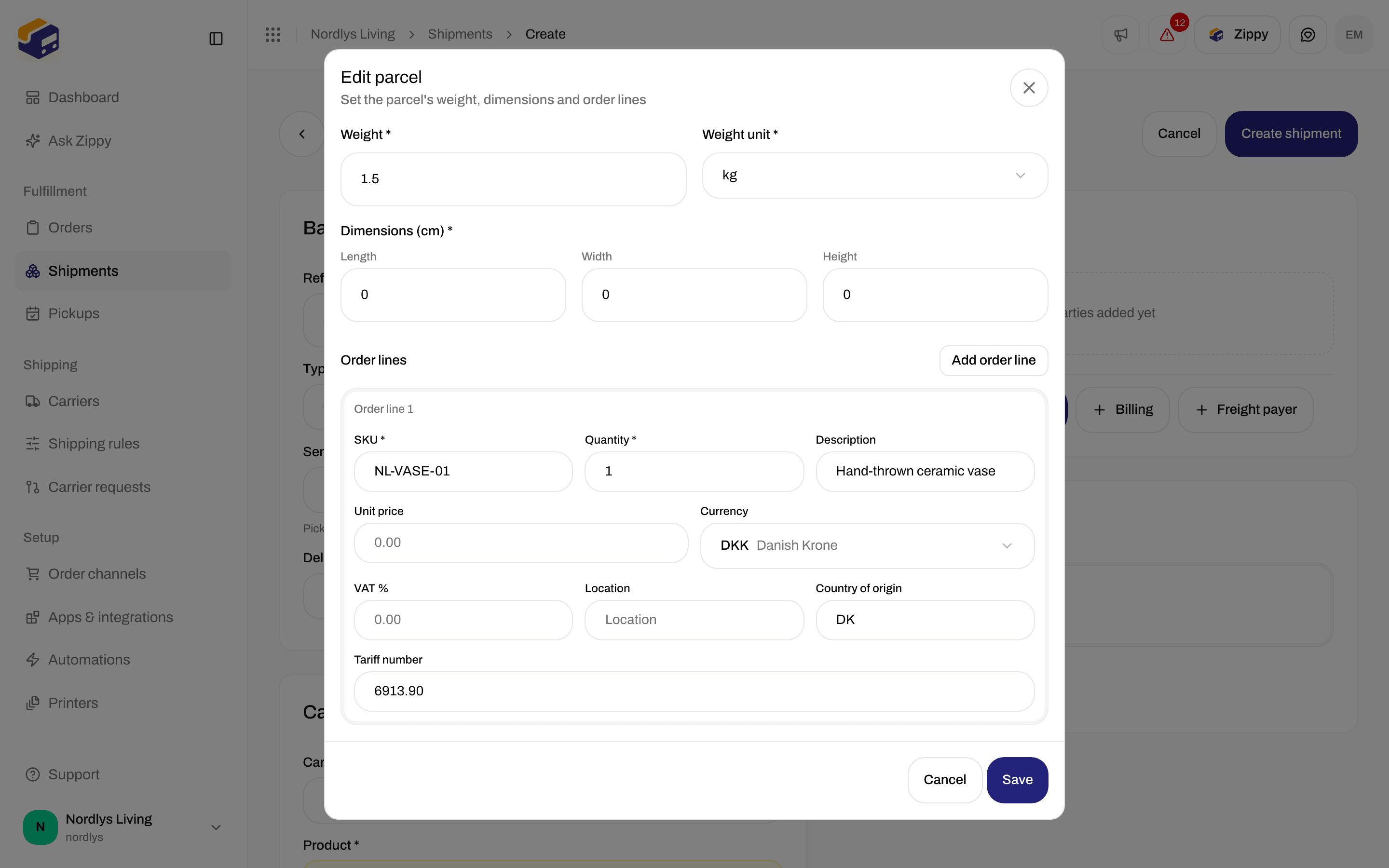Click the Length dimension field
This screenshot has height=868, width=1389.
tap(453, 295)
